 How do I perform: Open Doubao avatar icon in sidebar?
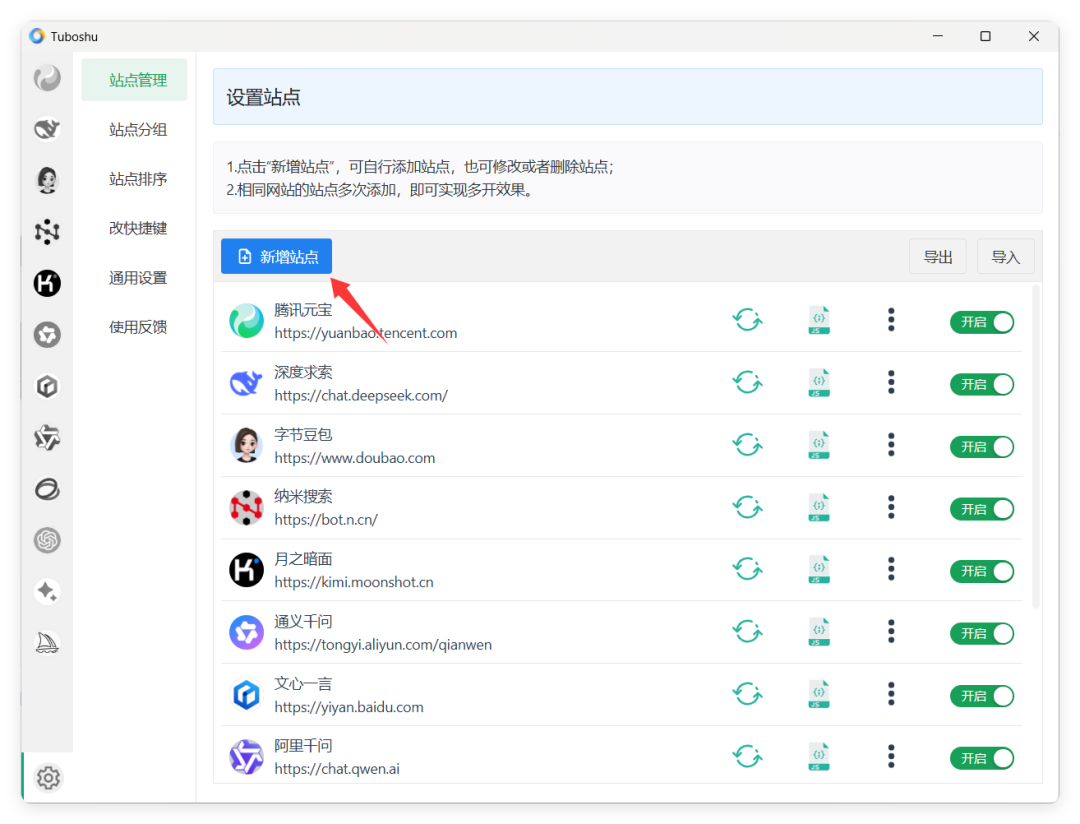pos(47,181)
